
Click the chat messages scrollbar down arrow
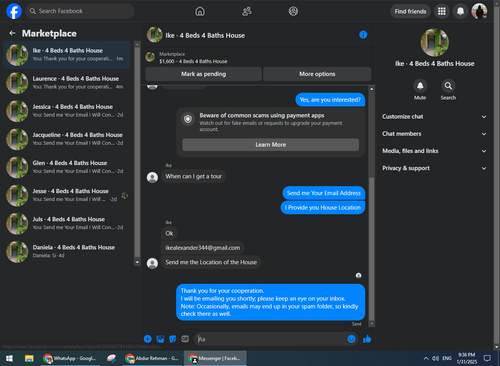(371, 324)
